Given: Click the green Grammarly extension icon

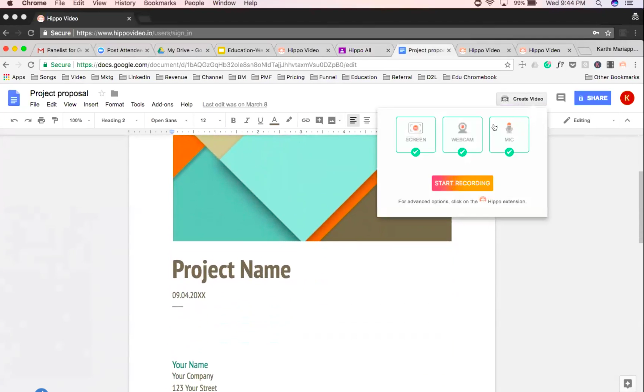Looking at the screenshot, I should pyautogui.click(x=547, y=65).
